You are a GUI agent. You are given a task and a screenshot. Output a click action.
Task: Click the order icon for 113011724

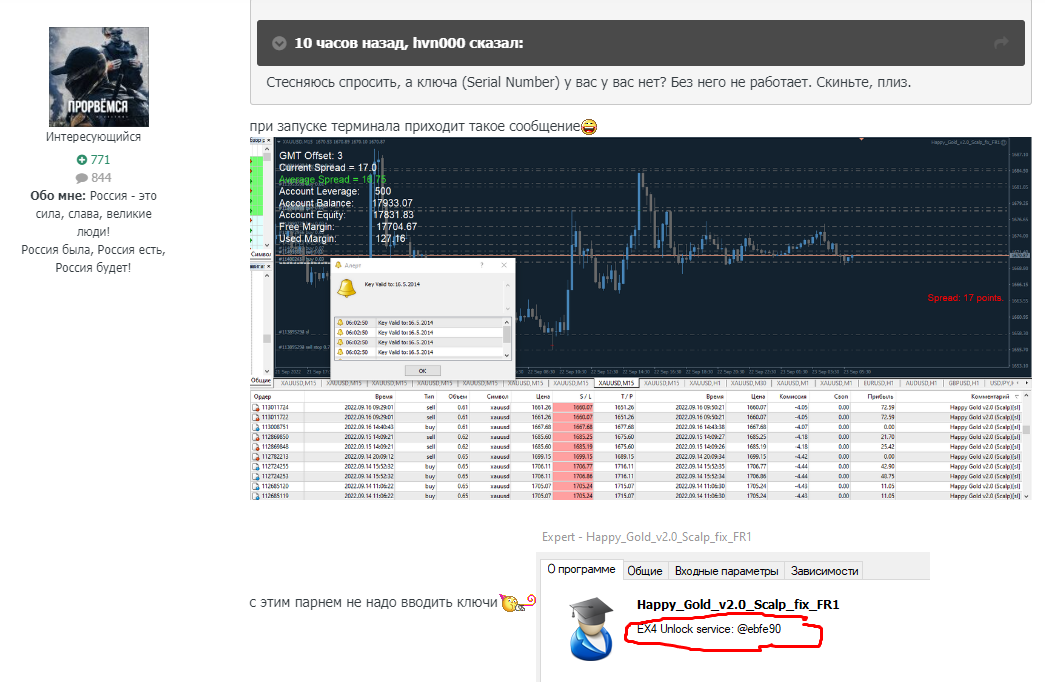click(x=256, y=407)
